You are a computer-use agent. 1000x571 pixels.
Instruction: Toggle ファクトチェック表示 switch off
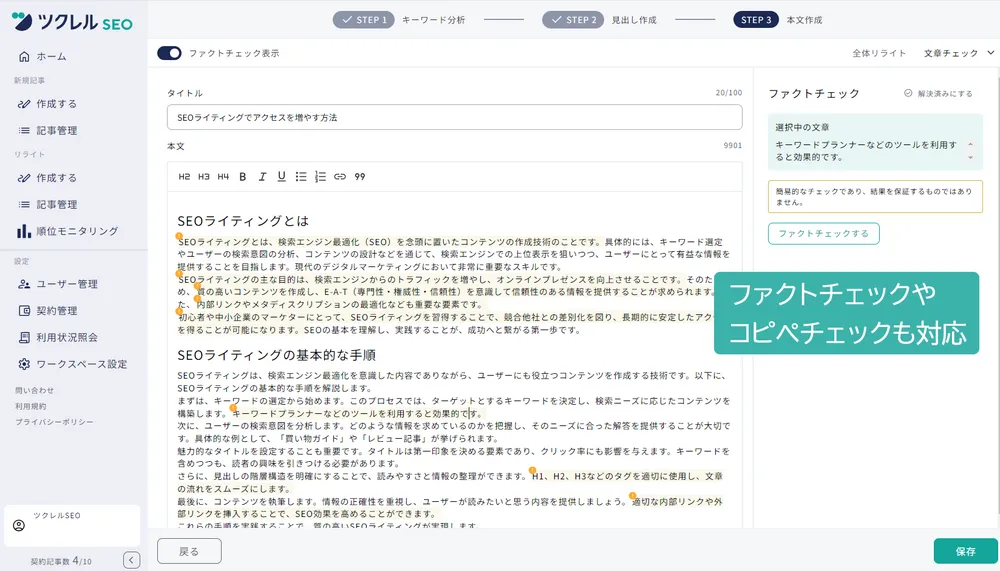tap(169, 53)
